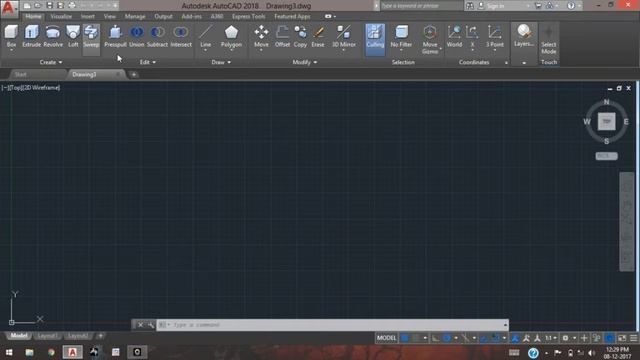Switch to the Layout1 tab
The width and height of the screenshot is (640, 360).
tap(47, 336)
